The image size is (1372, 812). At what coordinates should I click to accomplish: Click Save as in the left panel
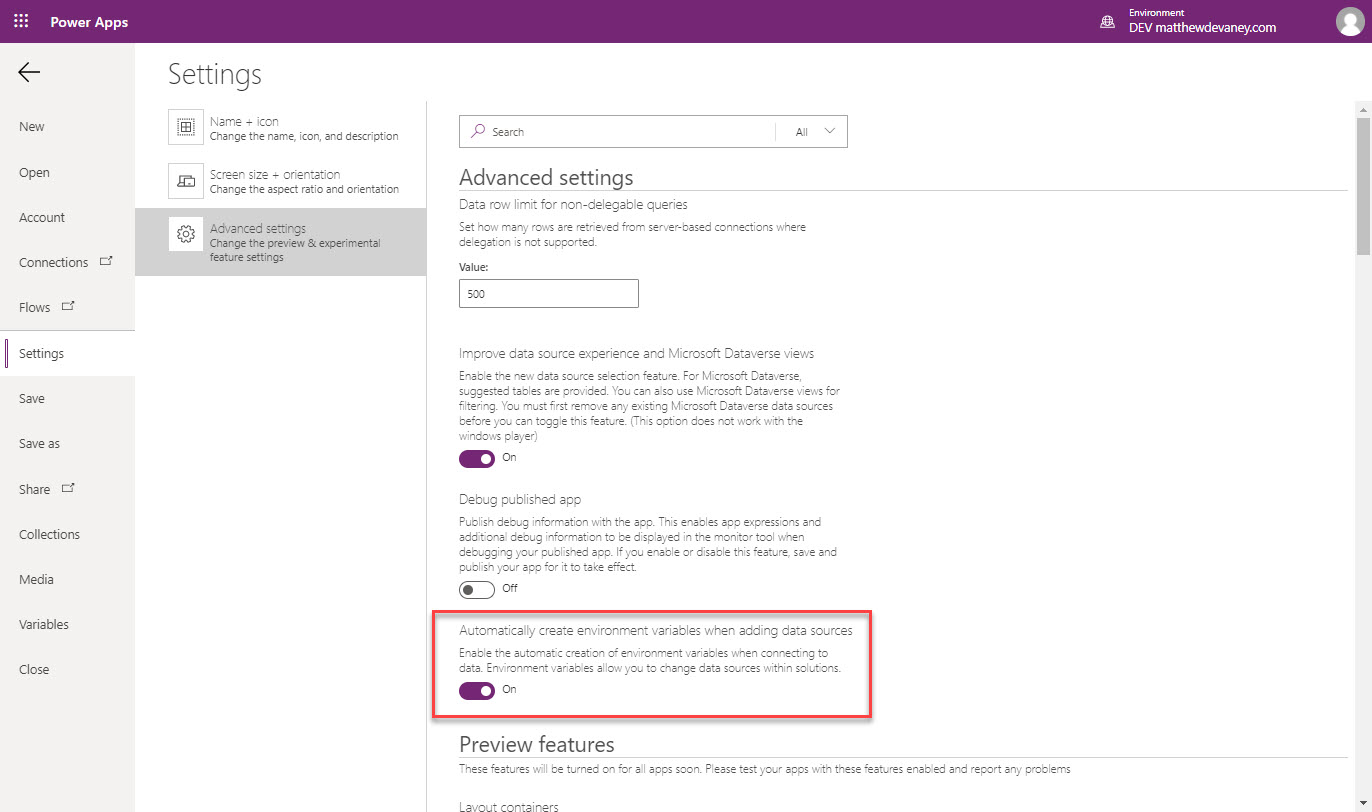pos(38,443)
